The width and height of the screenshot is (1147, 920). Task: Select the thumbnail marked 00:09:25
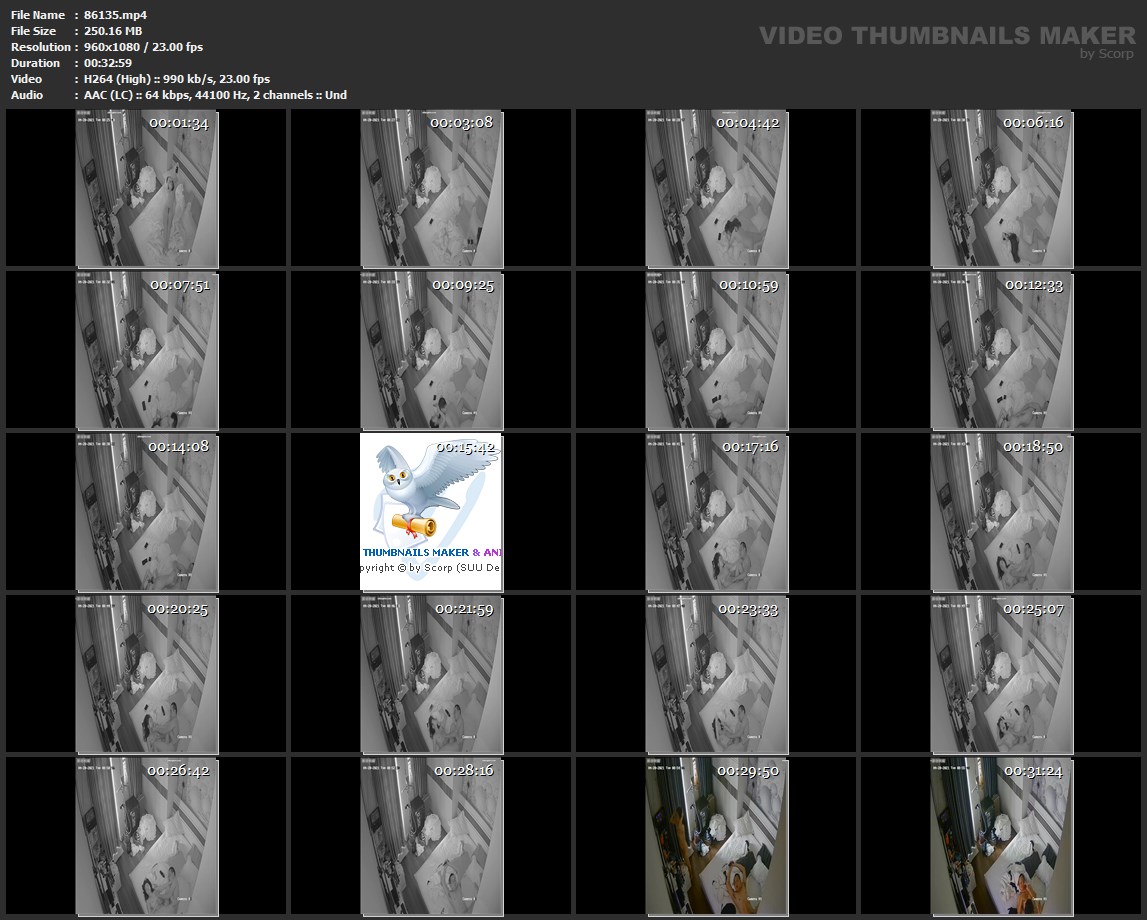(x=431, y=351)
